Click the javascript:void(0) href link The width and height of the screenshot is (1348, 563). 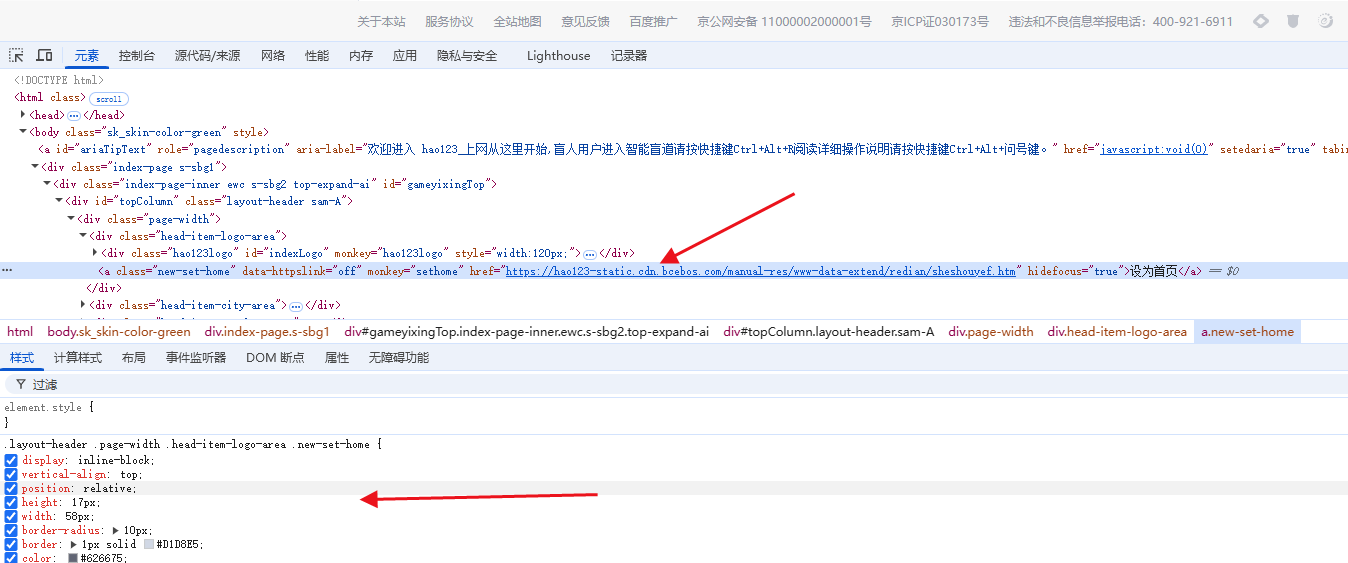(x=1155, y=149)
